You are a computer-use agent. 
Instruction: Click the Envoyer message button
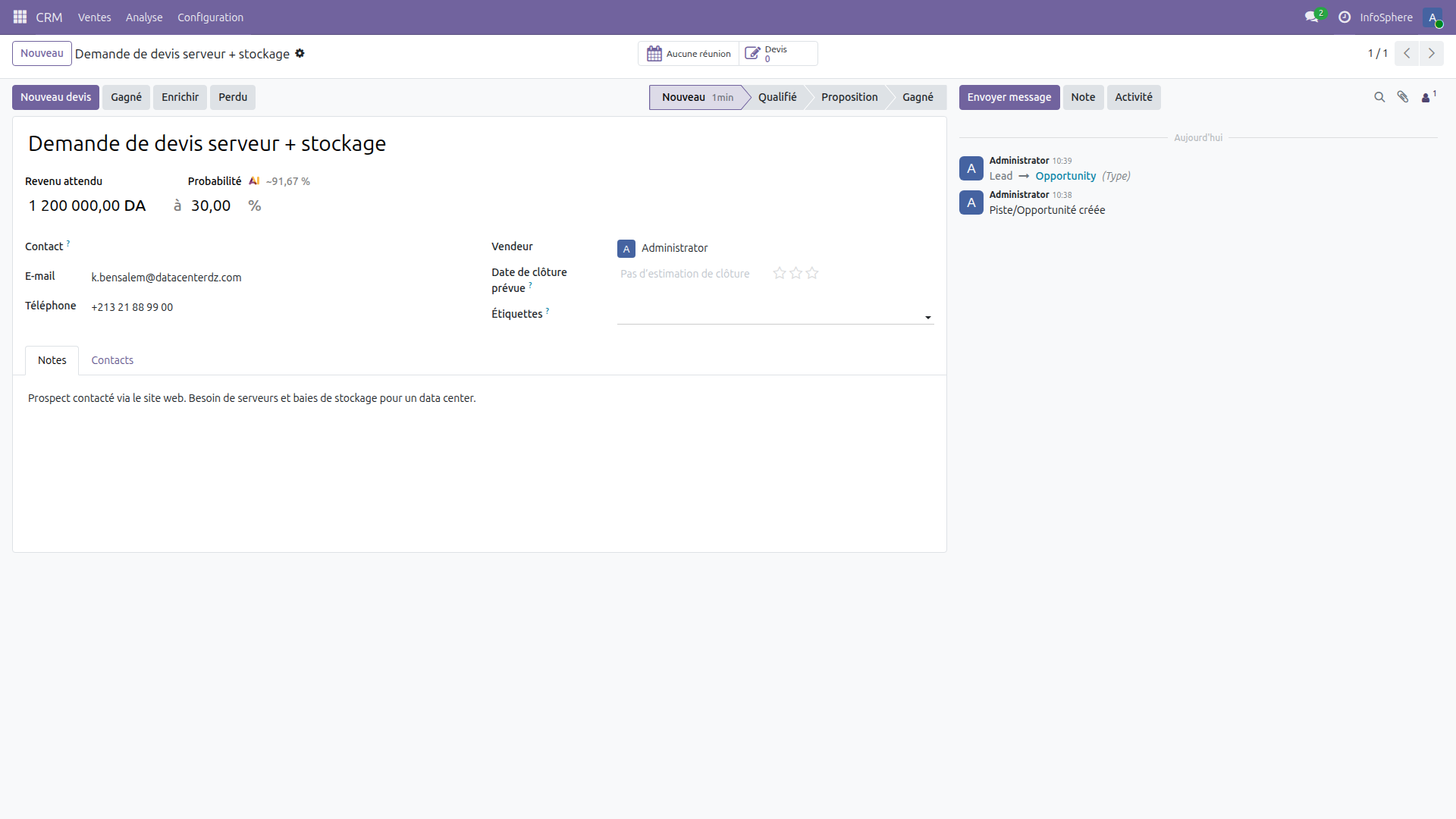1009,97
